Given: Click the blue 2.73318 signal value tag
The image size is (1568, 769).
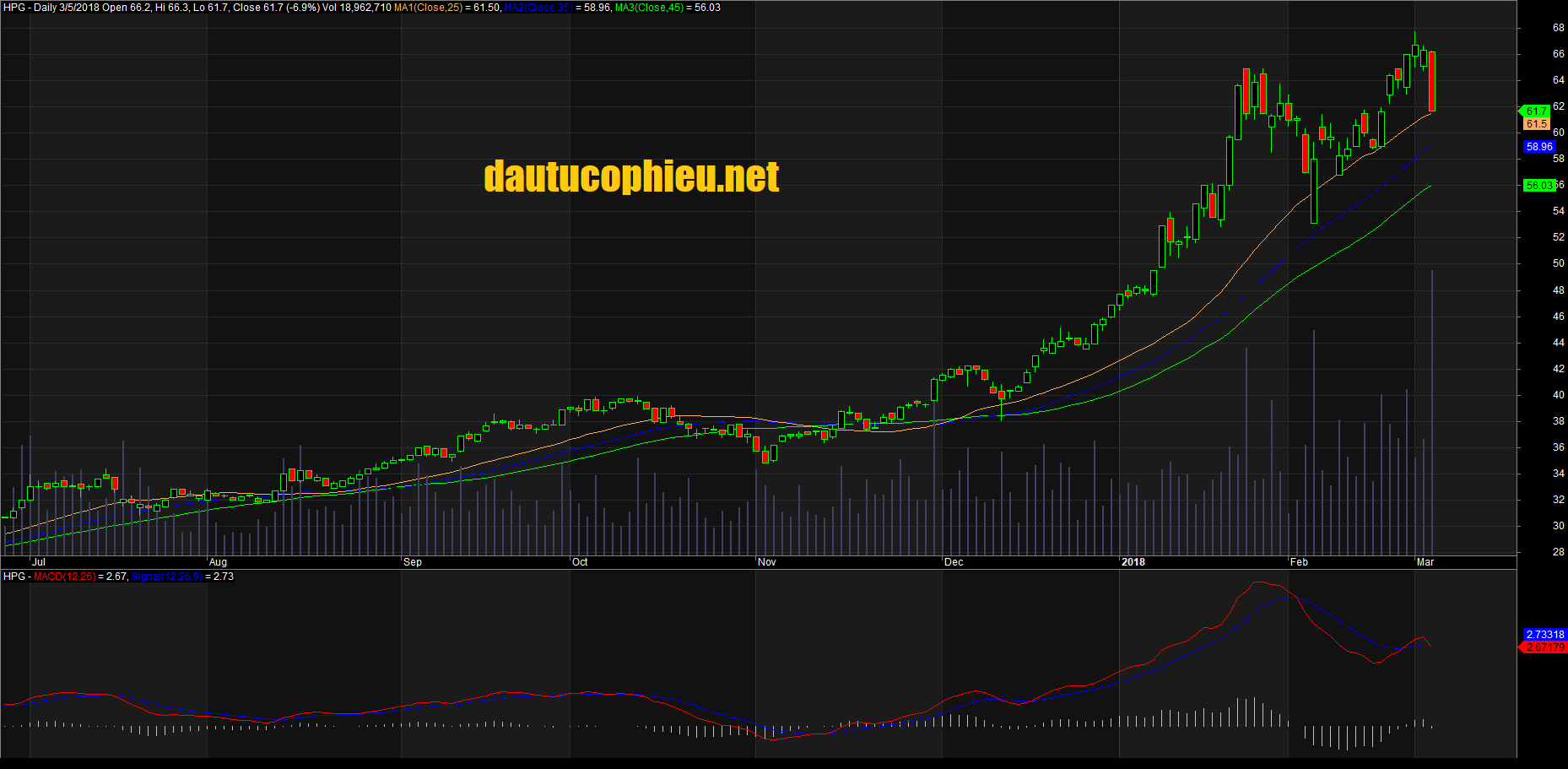Looking at the screenshot, I should [x=1544, y=634].
